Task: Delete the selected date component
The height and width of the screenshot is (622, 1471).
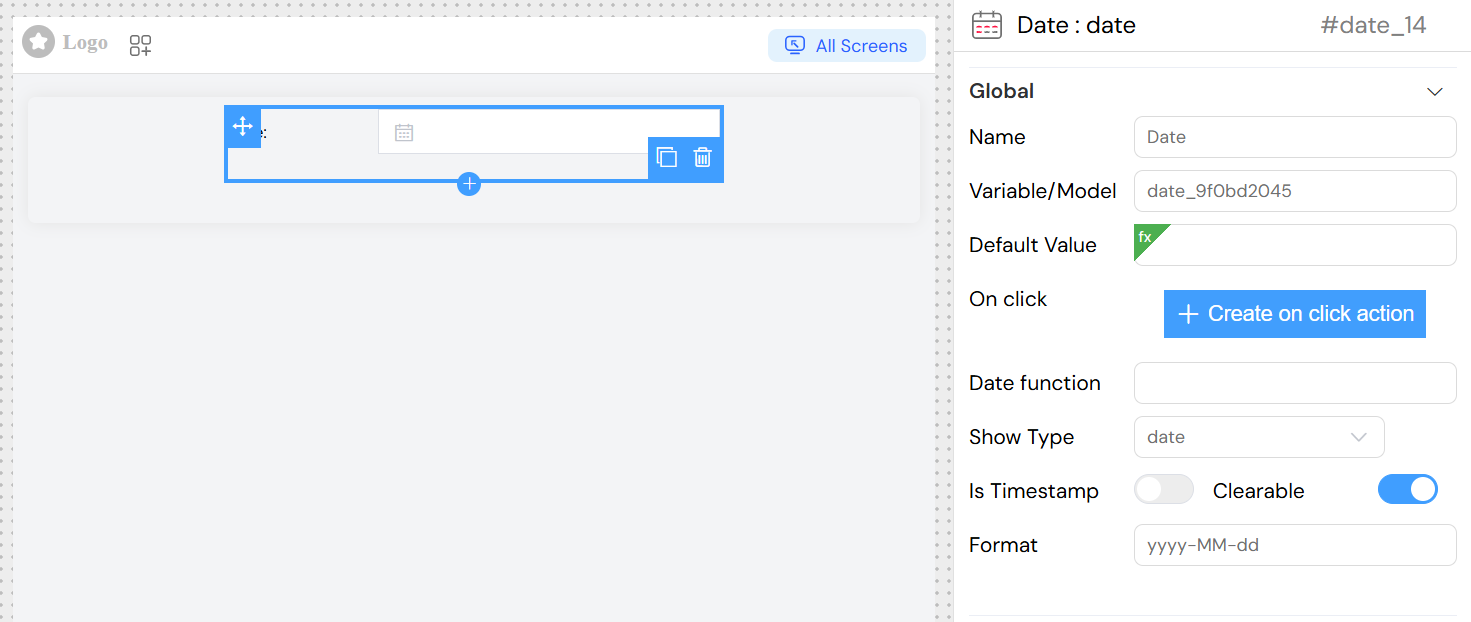Action: (703, 157)
